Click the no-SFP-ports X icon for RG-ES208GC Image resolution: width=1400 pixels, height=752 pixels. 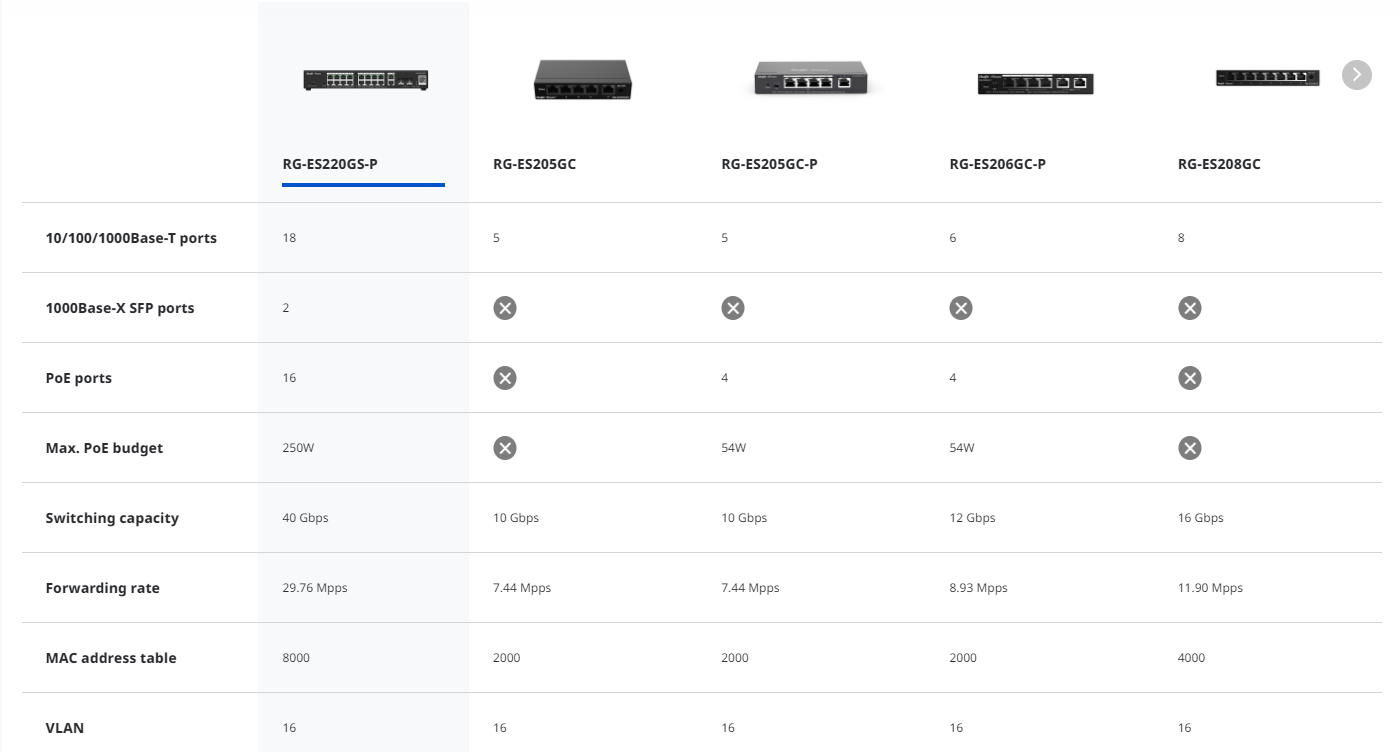tap(1189, 308)
